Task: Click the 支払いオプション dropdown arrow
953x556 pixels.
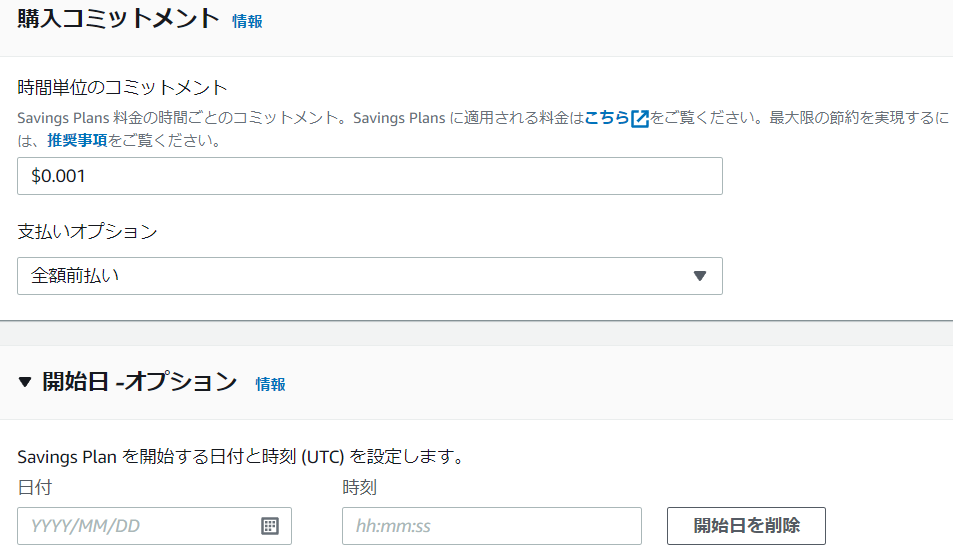Action: (x=700, y=276)
